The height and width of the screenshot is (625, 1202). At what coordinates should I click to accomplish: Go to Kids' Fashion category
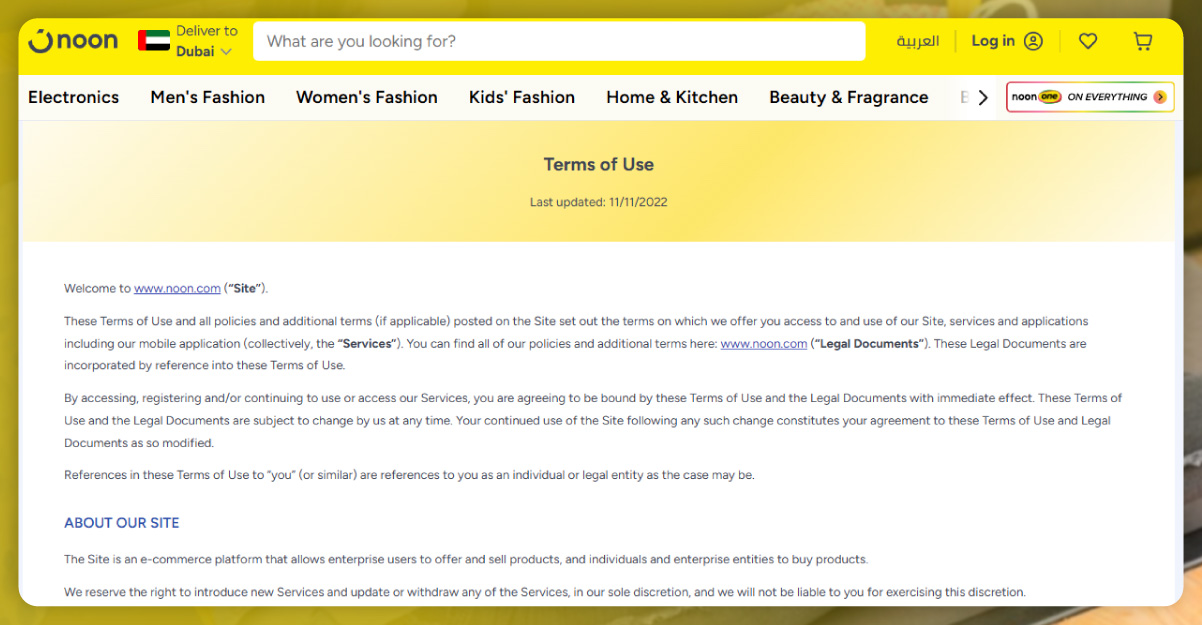(x=521, y=97)
